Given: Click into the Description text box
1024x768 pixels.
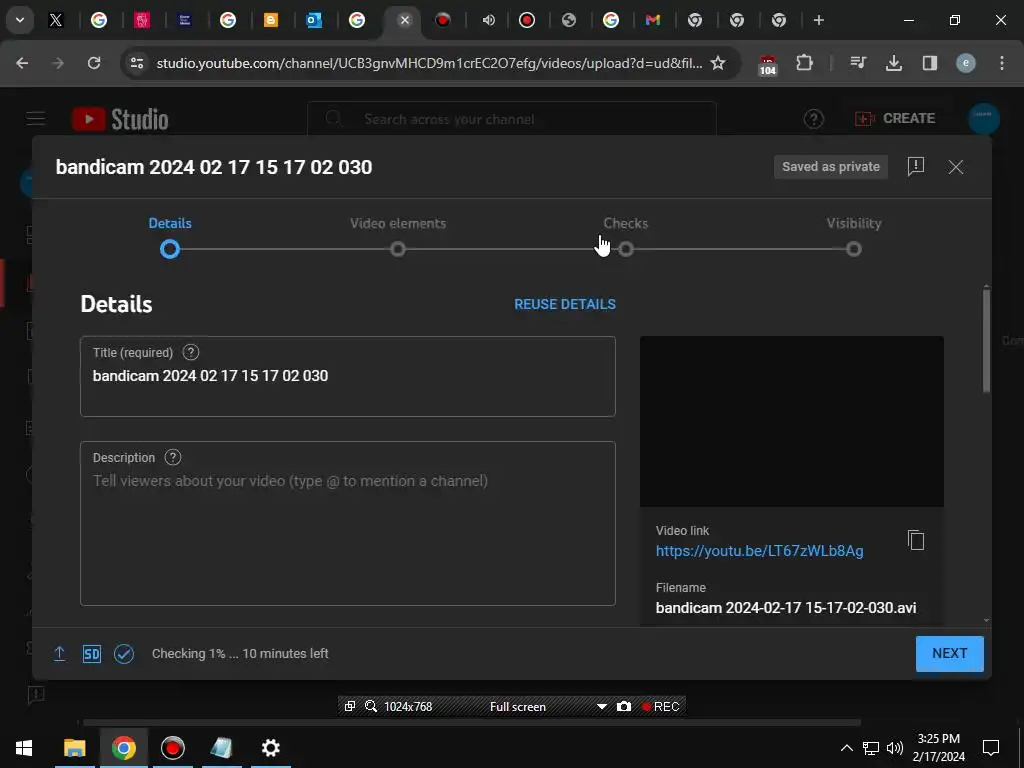Looking at the screenshot, I should tap(347, 523).
